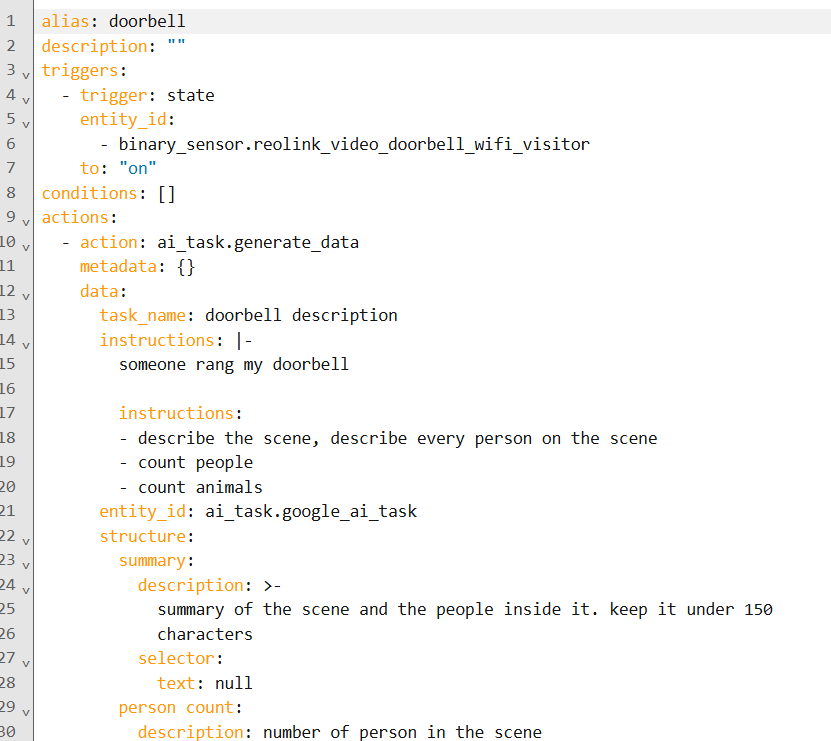Click the summary of the scene text line
This screenshot has width=831, height=741.
click(x=465, y=610)
